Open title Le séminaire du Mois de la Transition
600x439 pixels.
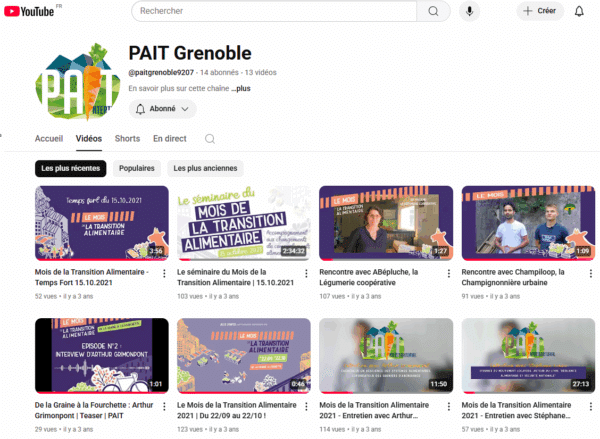click(x=235, y=277)
